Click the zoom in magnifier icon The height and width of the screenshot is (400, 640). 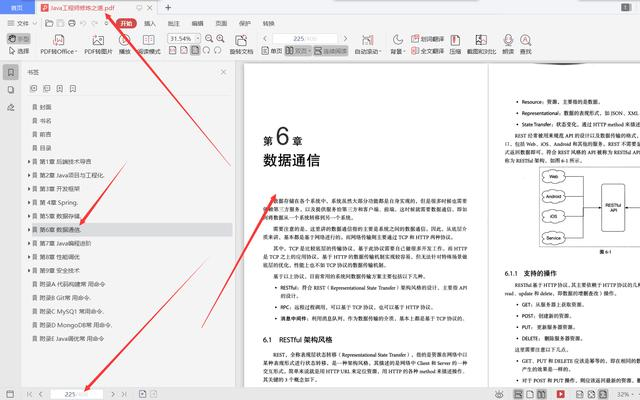[x=220, y=38]
